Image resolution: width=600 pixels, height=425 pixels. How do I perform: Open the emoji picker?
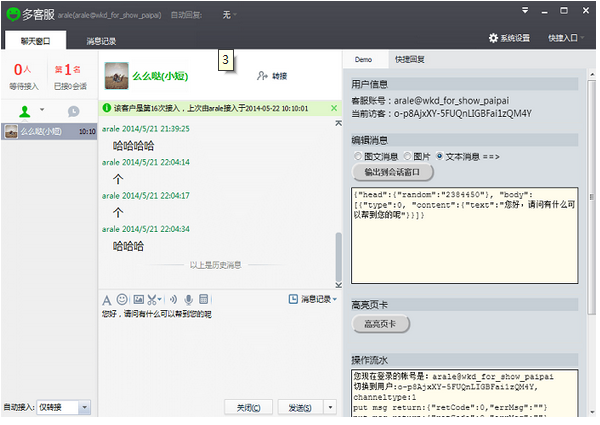click(x=122, y=299)
